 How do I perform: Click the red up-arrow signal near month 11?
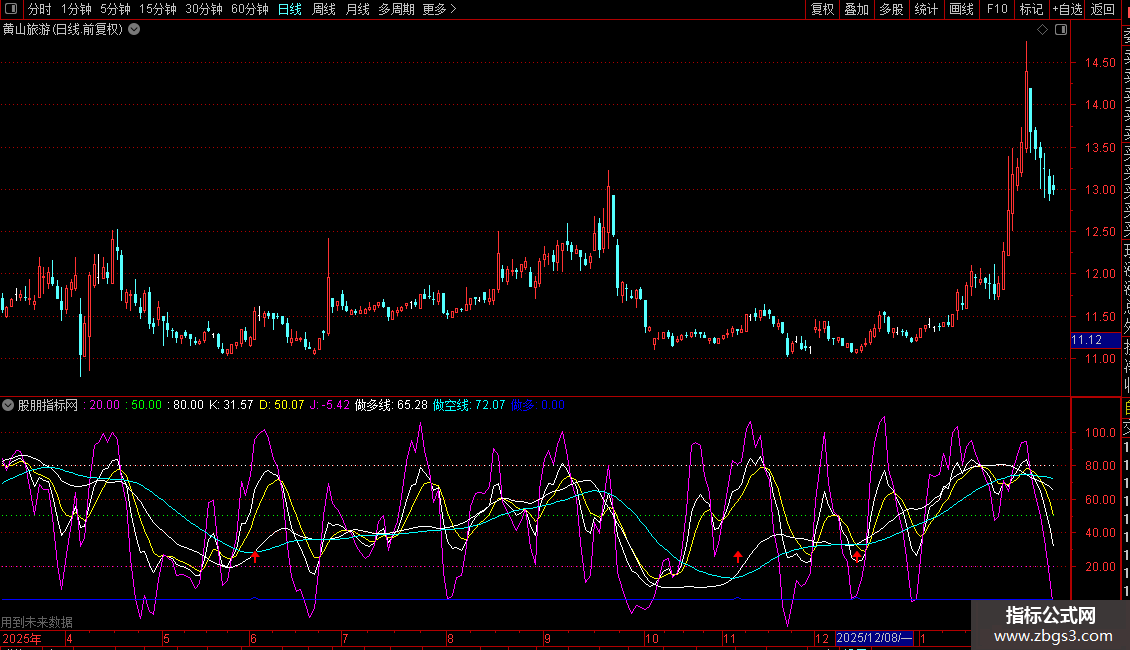738,557
